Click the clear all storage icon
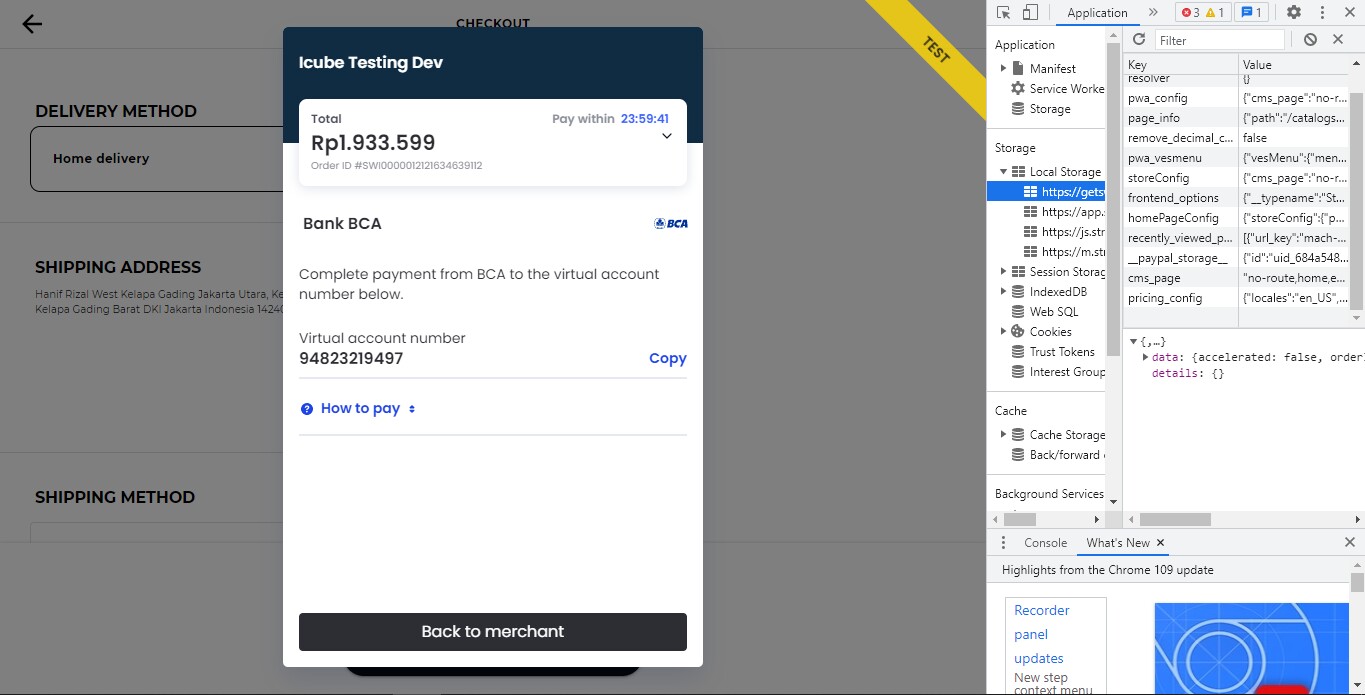 1310,39
